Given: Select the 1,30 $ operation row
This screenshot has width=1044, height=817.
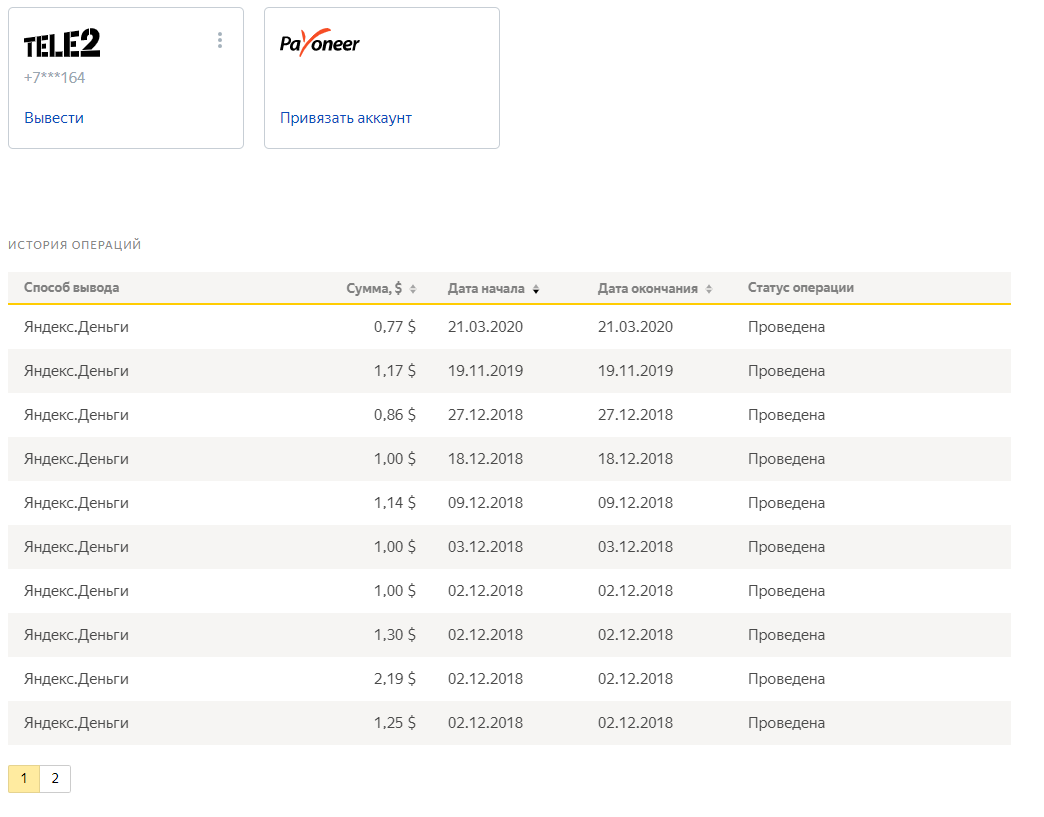Looking at the screenshot, I should [x=509, y=635].
